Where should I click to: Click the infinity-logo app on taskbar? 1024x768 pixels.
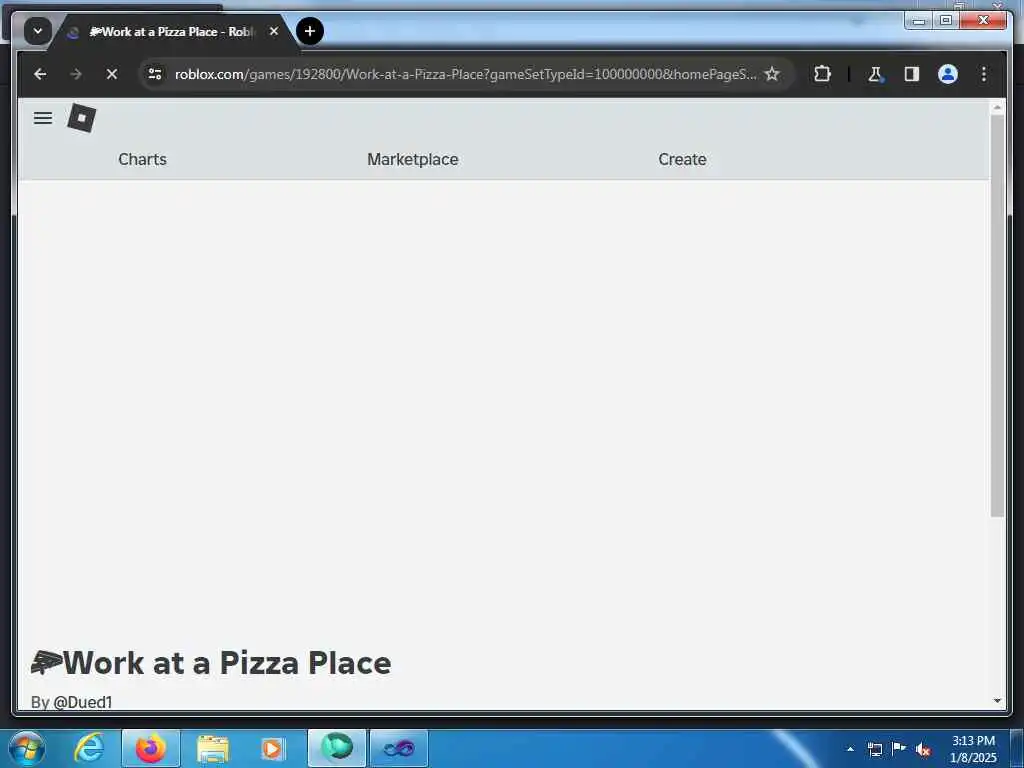[399, 748]
